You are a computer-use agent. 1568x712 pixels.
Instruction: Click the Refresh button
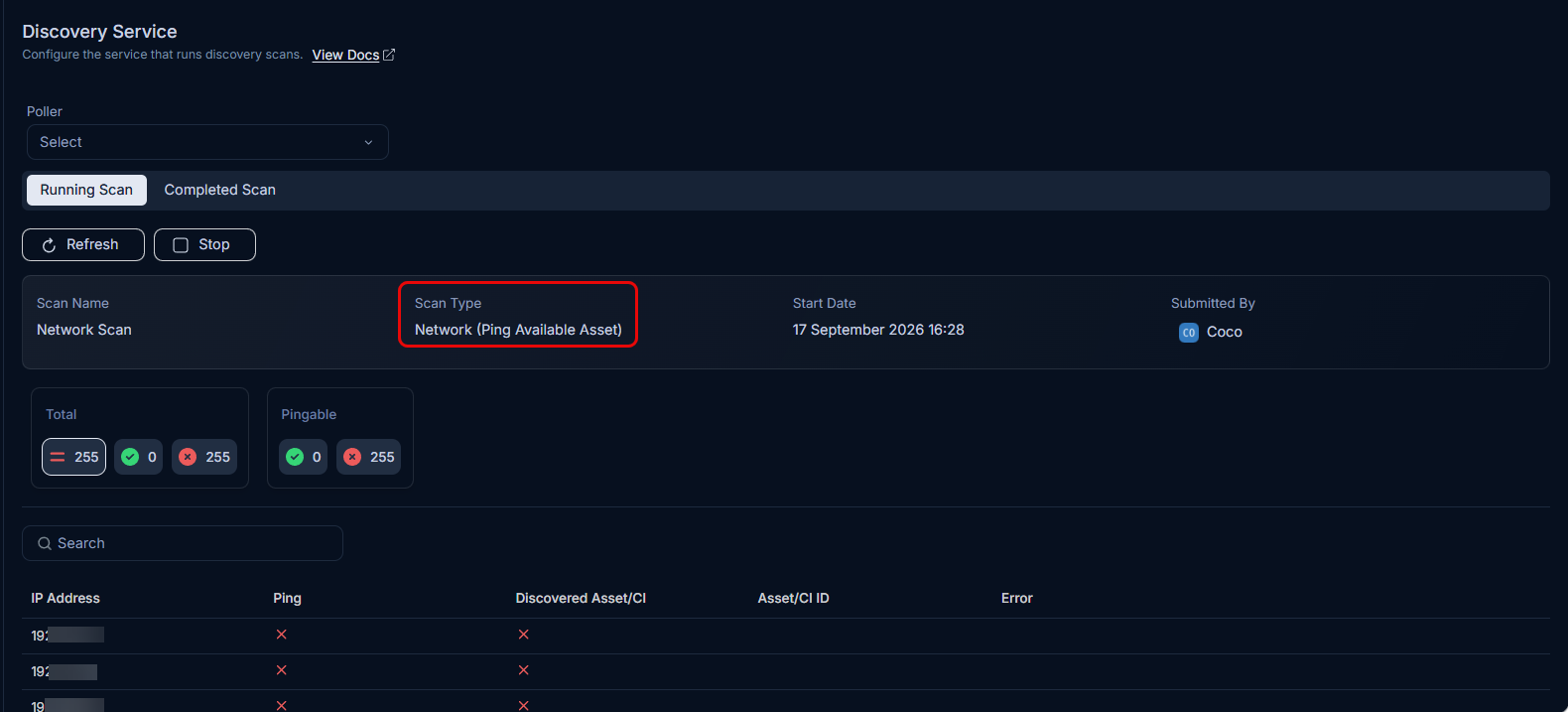coord(83,244)
